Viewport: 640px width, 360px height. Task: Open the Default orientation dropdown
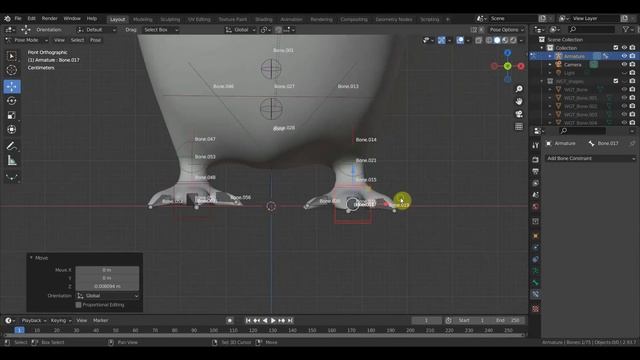96,30
